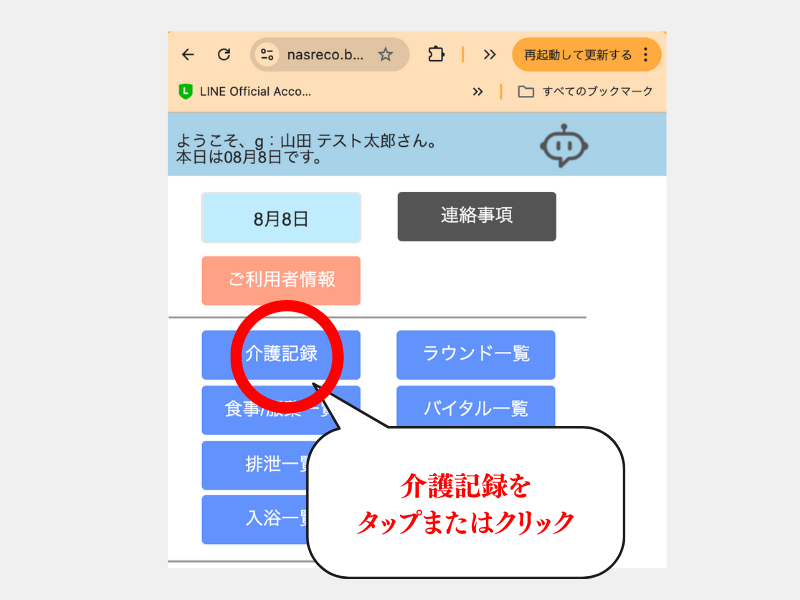View the バイタル一覧 list

(476, 408)
